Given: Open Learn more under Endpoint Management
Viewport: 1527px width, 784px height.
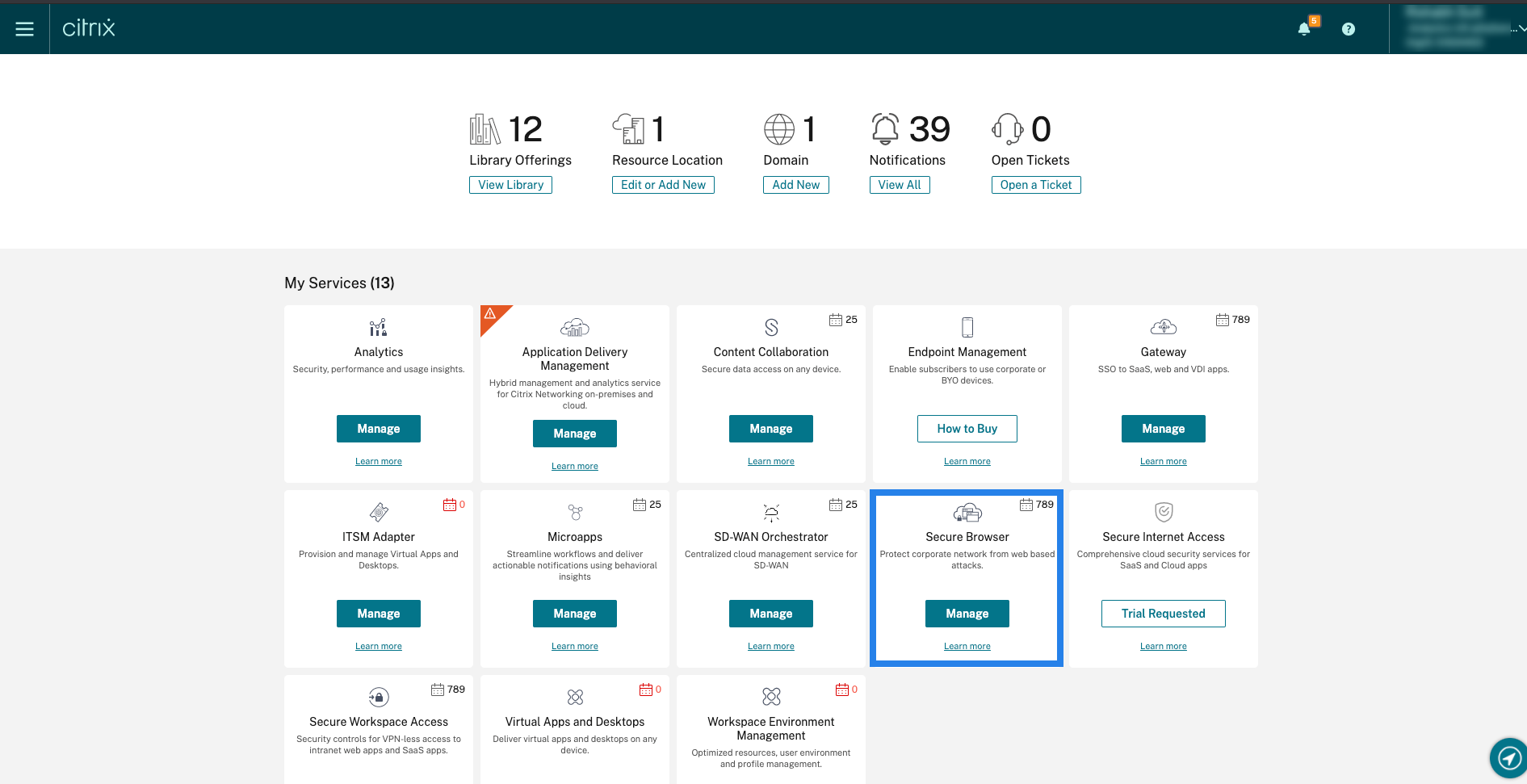Looking at the screenshot, I should click(x=967, y=462).
